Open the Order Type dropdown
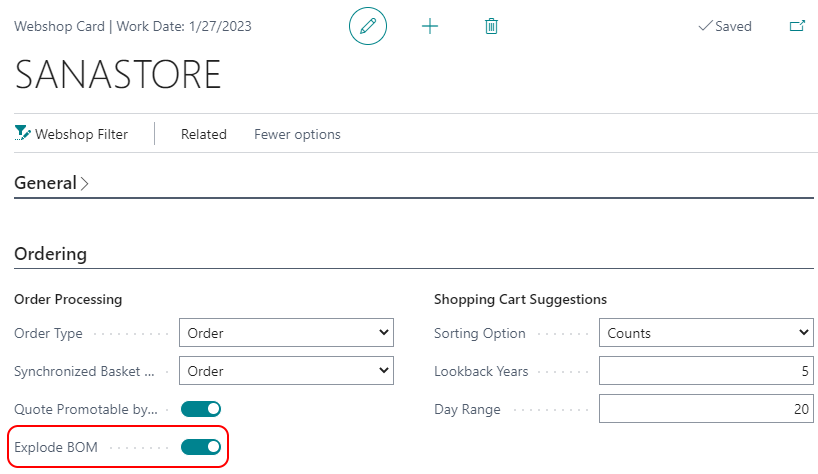818x474 pixels. coord(286,333)
